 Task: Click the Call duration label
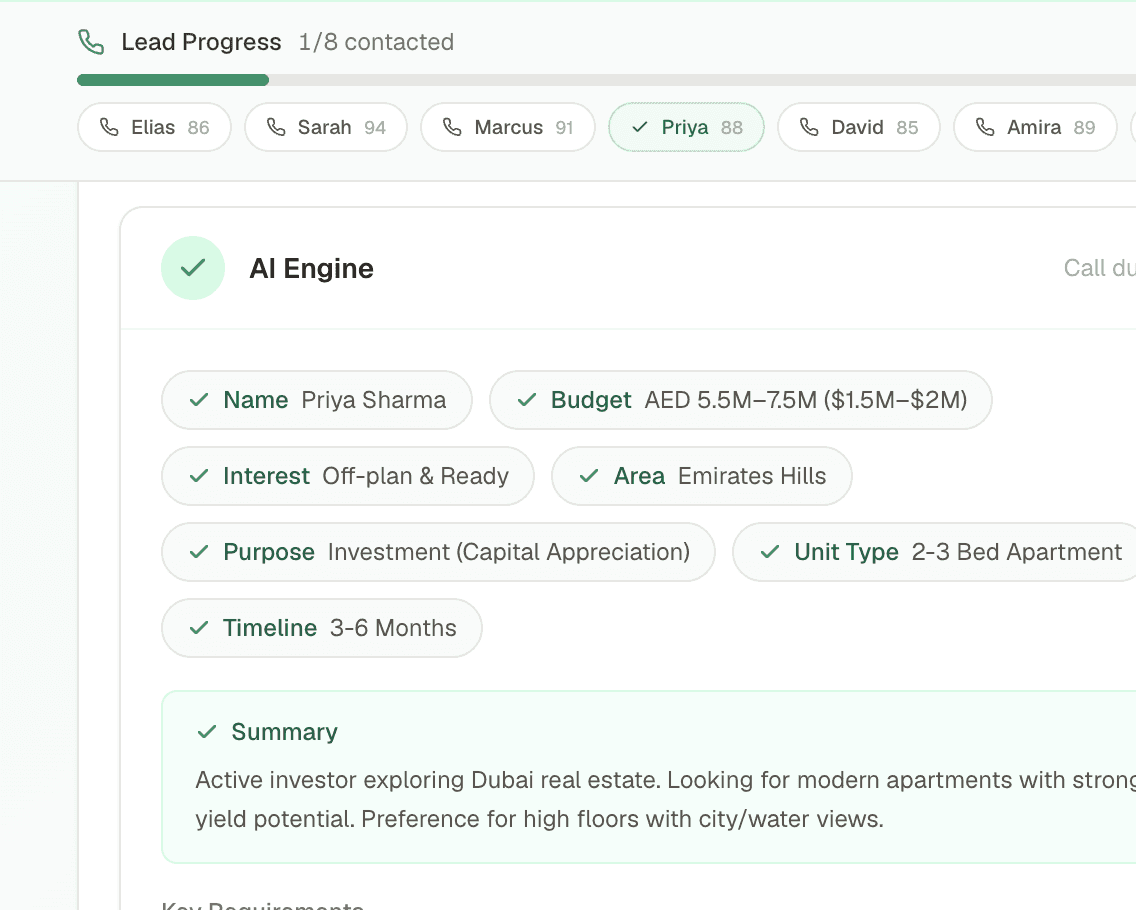1098,268
